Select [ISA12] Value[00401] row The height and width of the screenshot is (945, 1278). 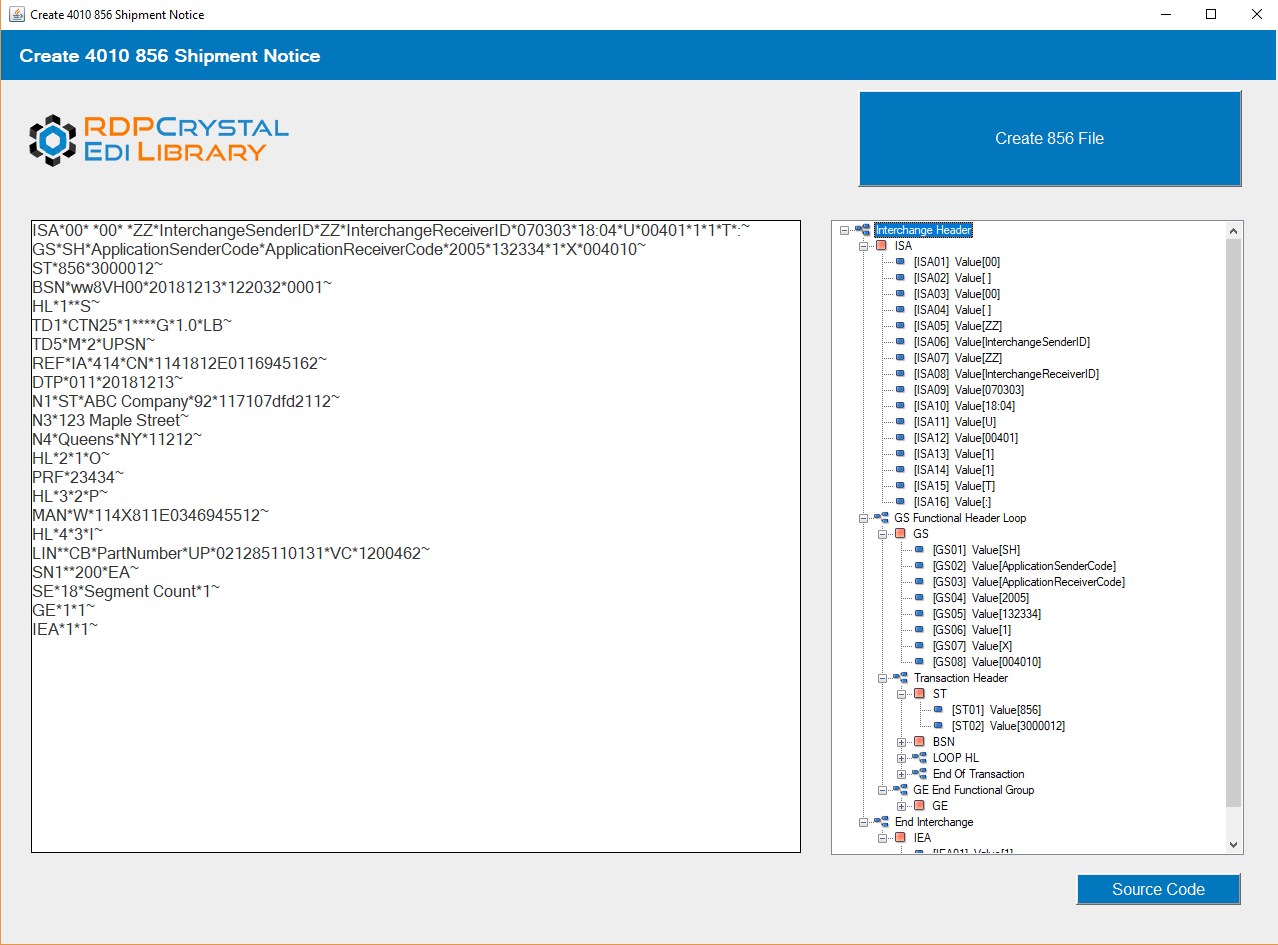click(966, 438)
